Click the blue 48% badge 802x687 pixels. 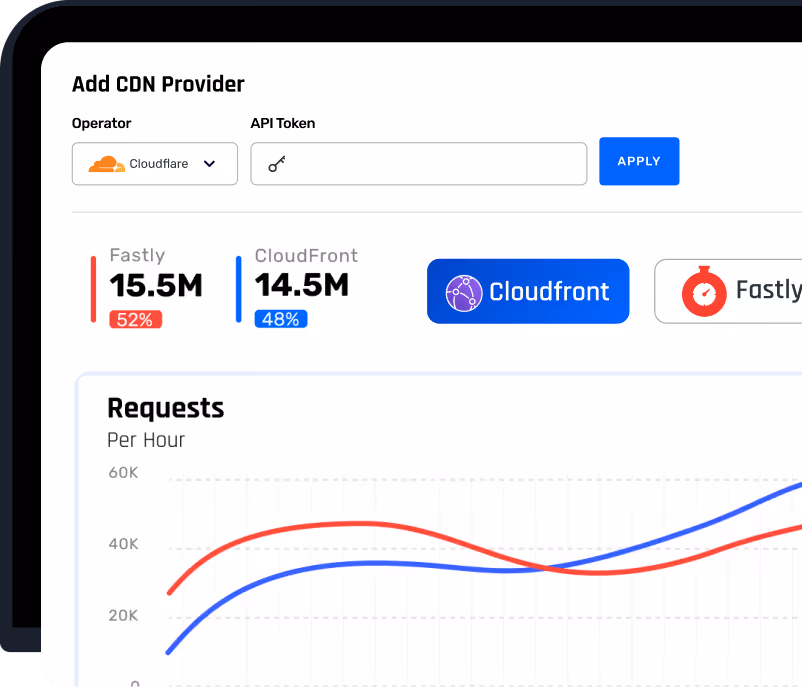coord(281,319)
